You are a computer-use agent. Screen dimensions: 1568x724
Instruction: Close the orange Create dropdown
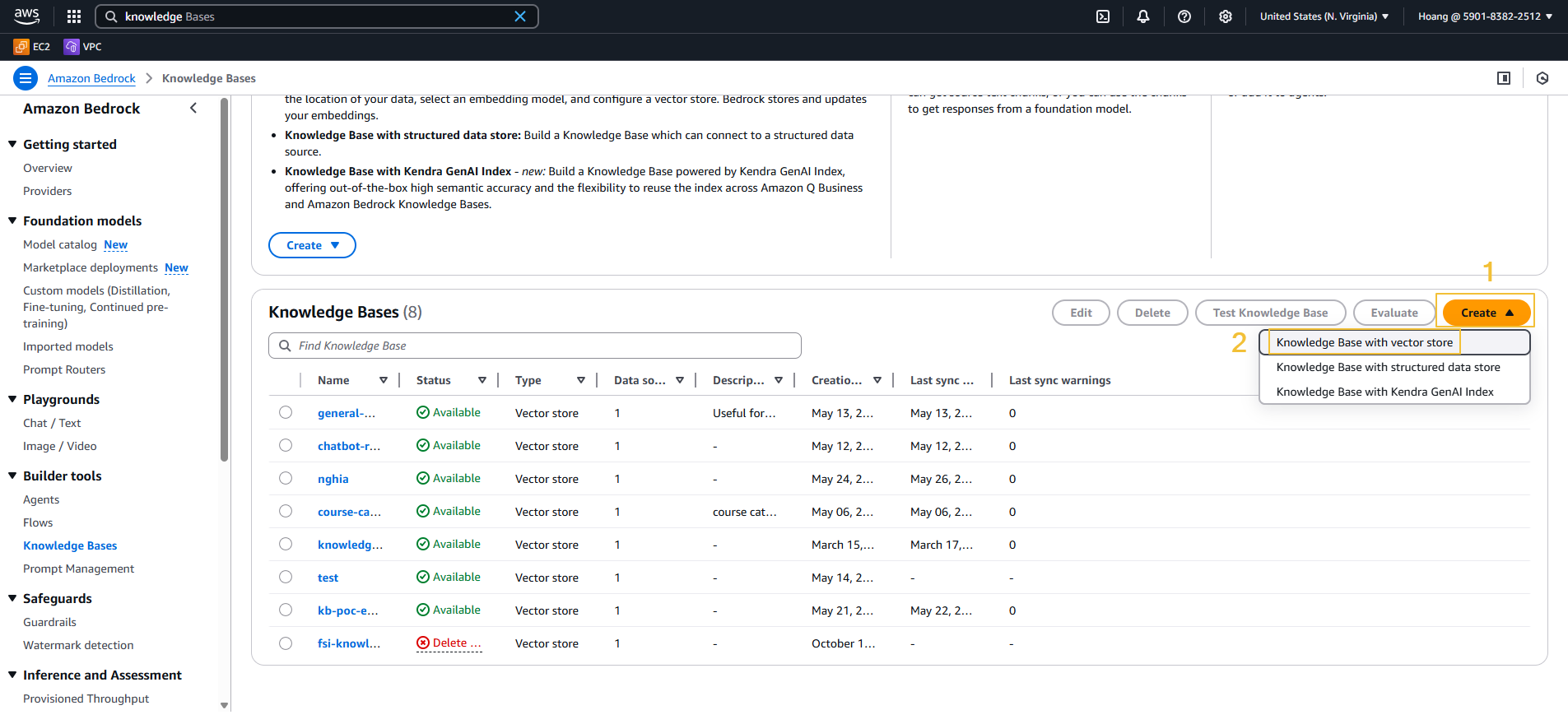[1486, 313]
